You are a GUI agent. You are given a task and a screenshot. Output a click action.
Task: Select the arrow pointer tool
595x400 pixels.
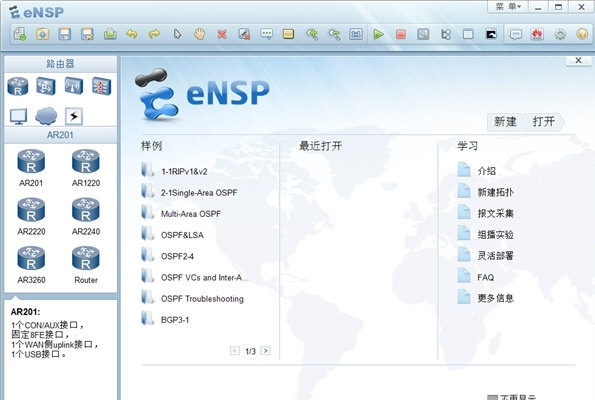coord(177,34)
